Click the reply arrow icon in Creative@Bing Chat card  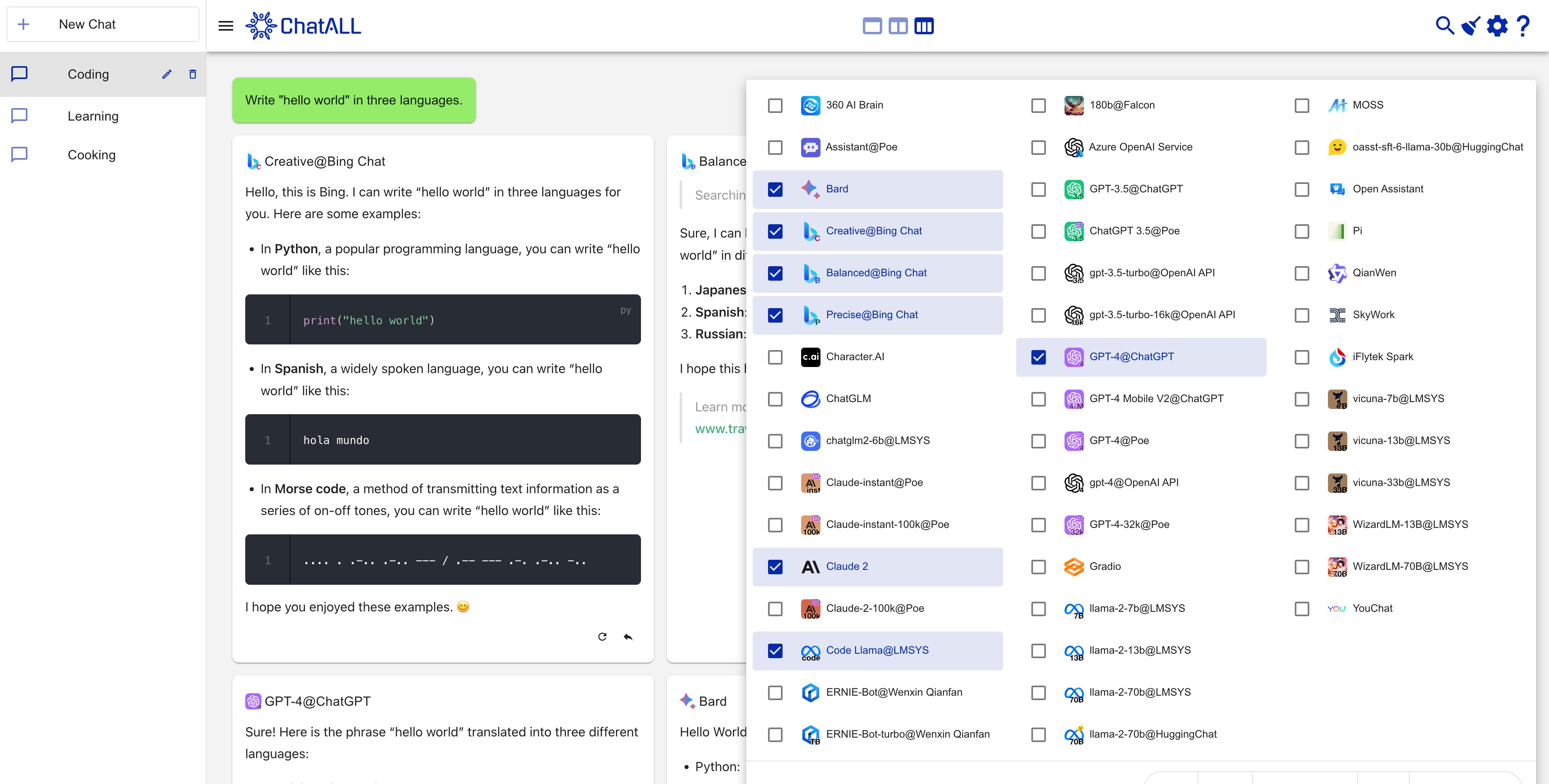point(628,637)
